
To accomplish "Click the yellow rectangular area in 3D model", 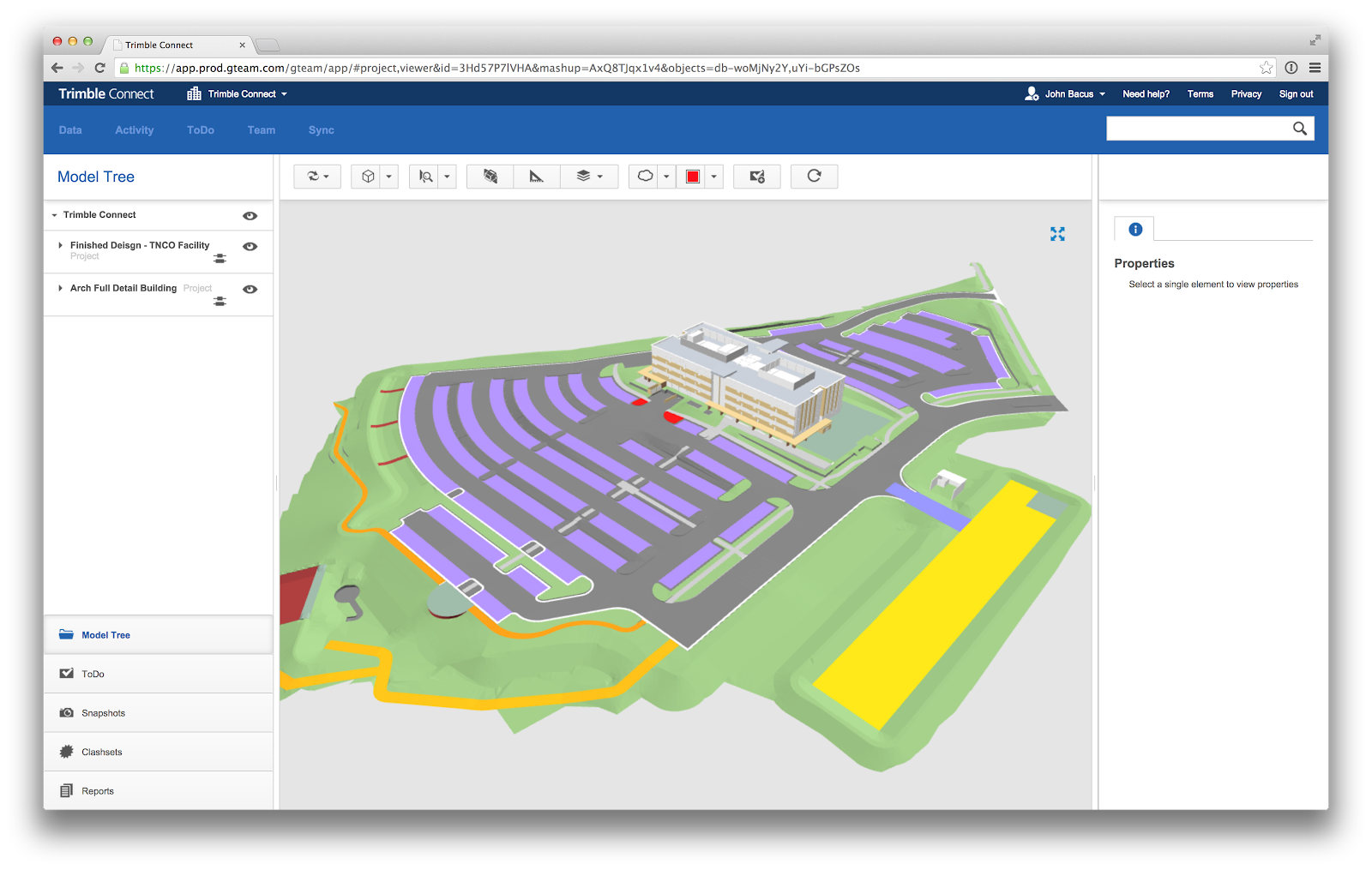I will point(935,604).
